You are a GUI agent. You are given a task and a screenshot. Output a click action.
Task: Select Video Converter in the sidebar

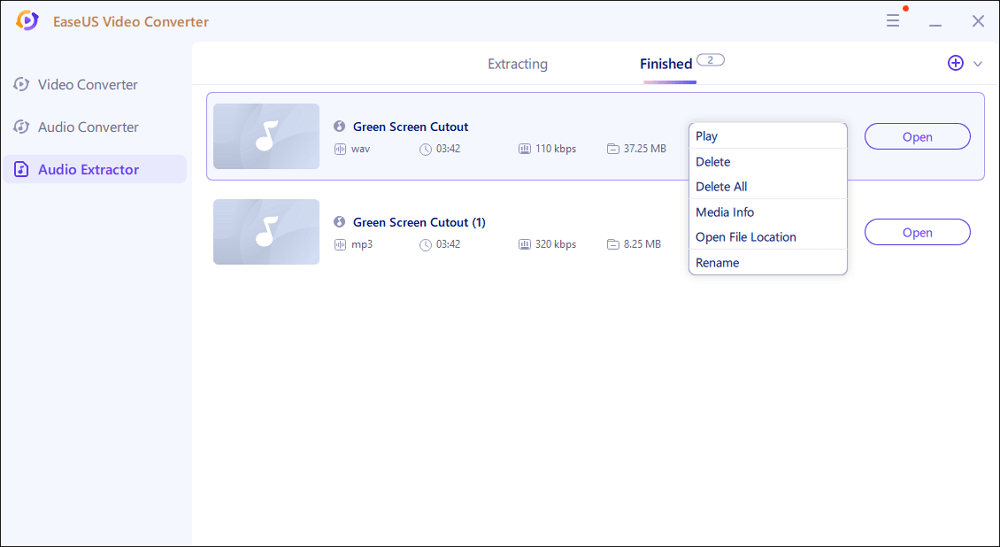88,85
